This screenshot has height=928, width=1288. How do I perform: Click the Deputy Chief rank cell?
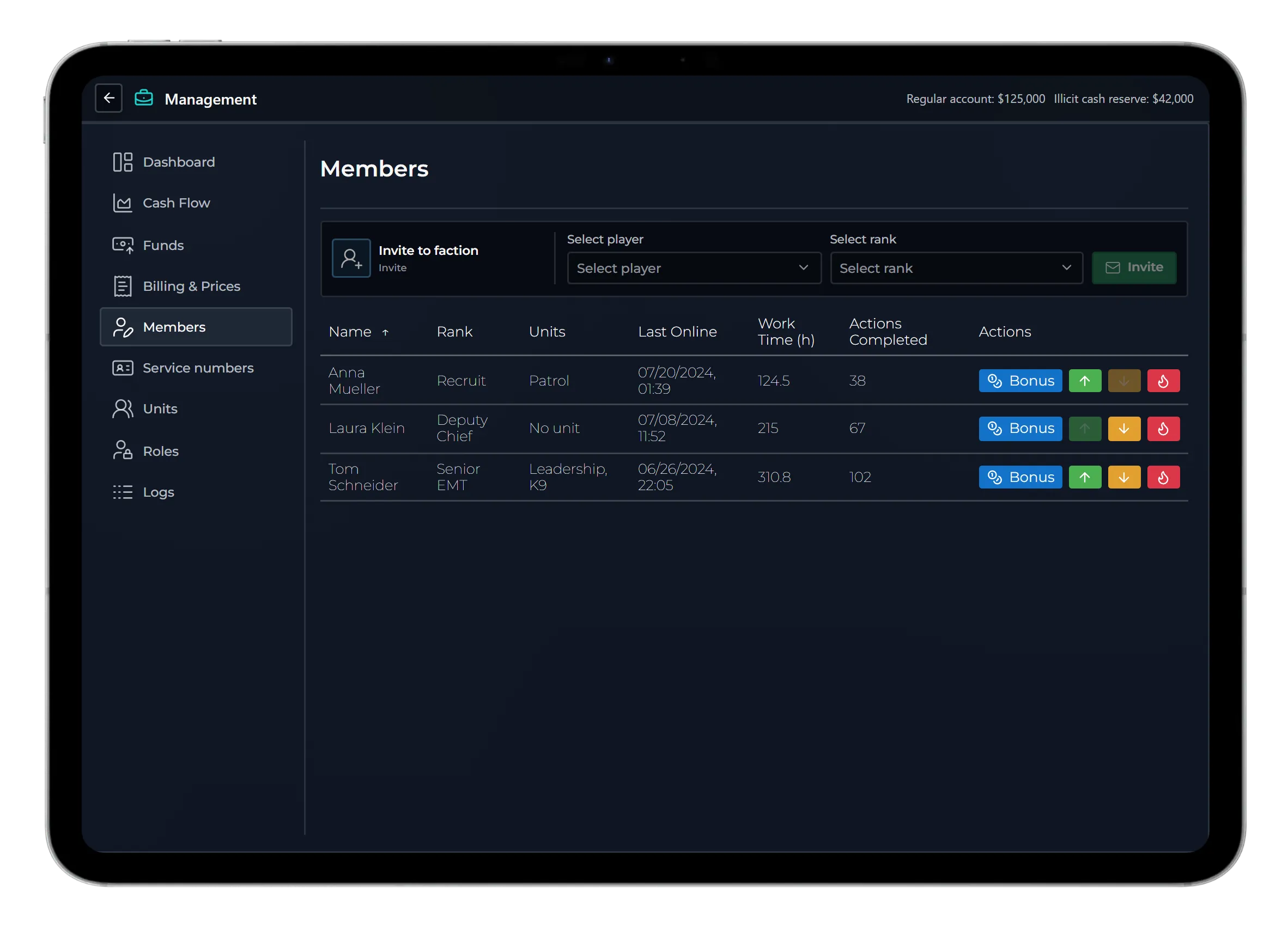pos(461,429)
